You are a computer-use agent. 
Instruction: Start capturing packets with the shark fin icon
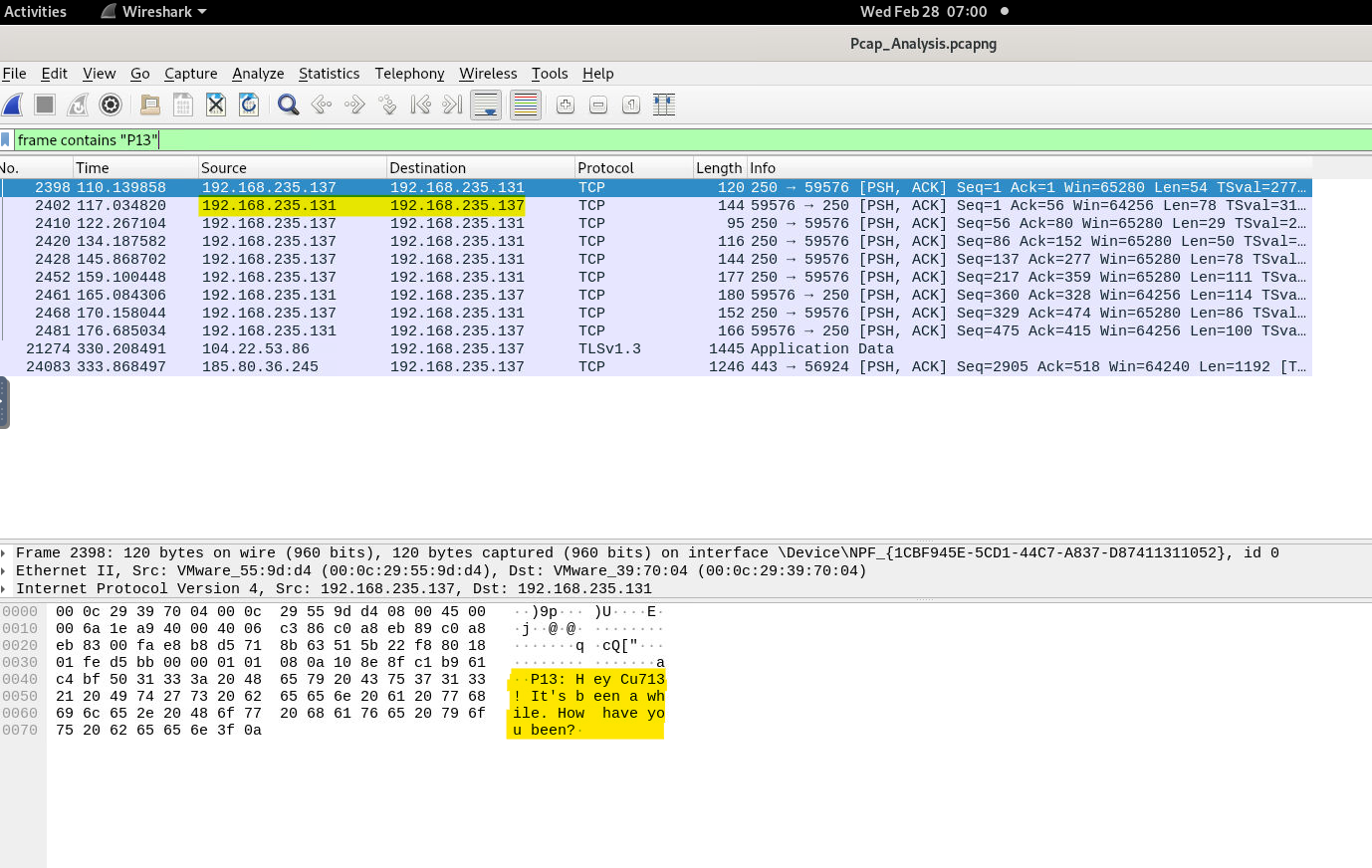click(13, 105)
